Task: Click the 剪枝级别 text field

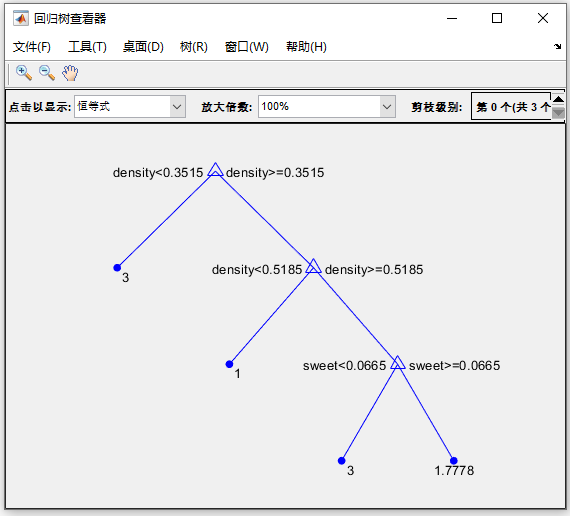Action: click(511, 106)
